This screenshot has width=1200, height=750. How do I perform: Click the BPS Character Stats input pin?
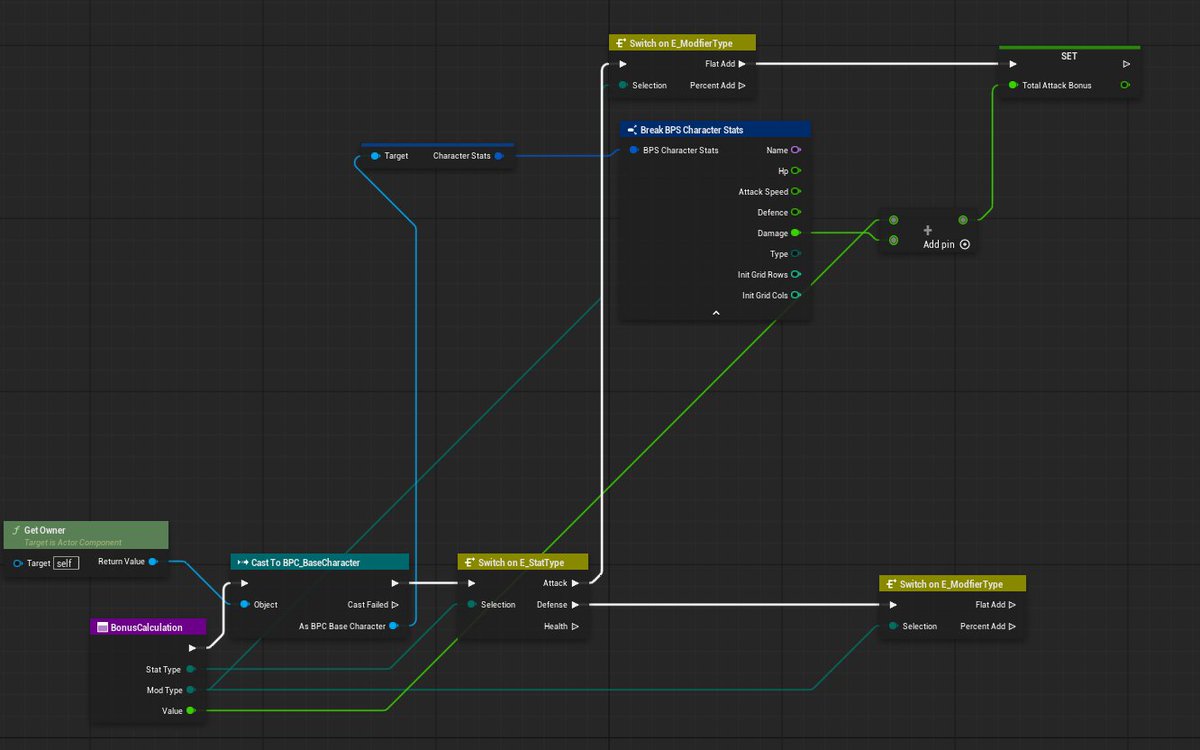point(634,150)
